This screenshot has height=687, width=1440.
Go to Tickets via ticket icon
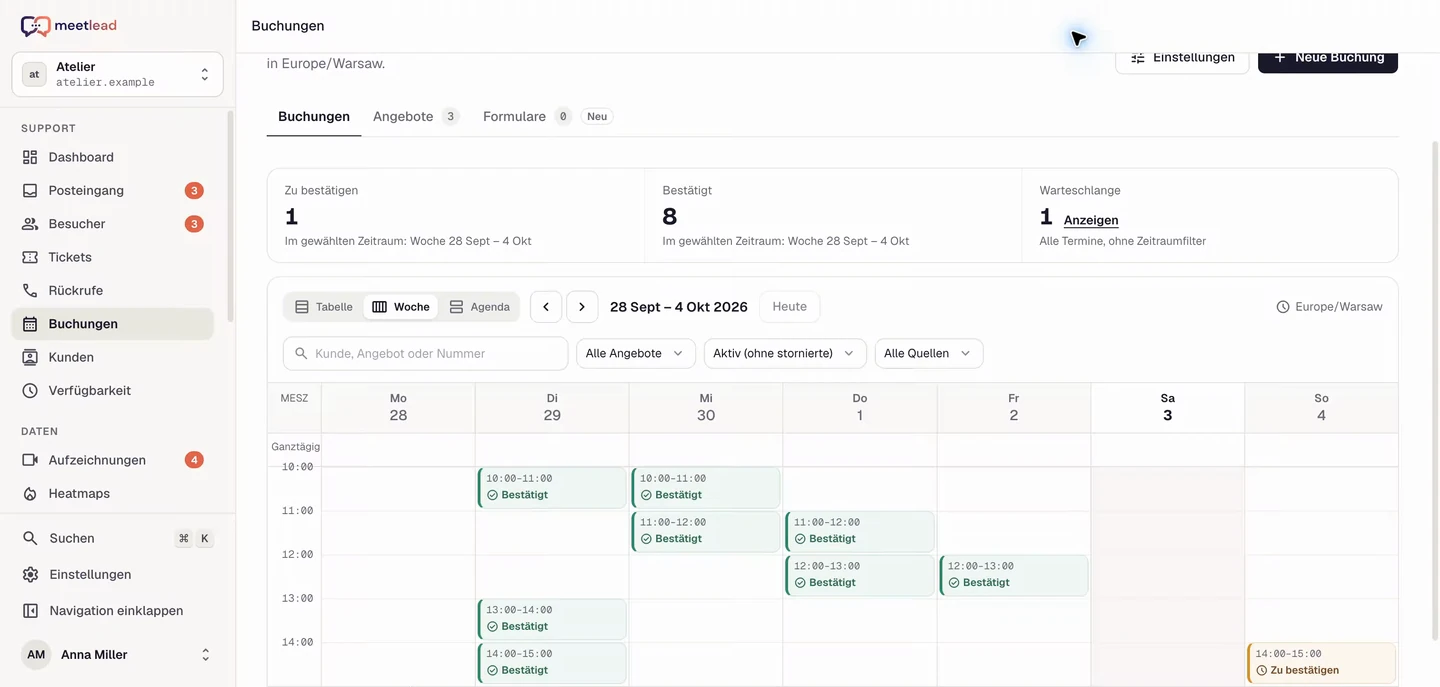click(x=30, y=257)
